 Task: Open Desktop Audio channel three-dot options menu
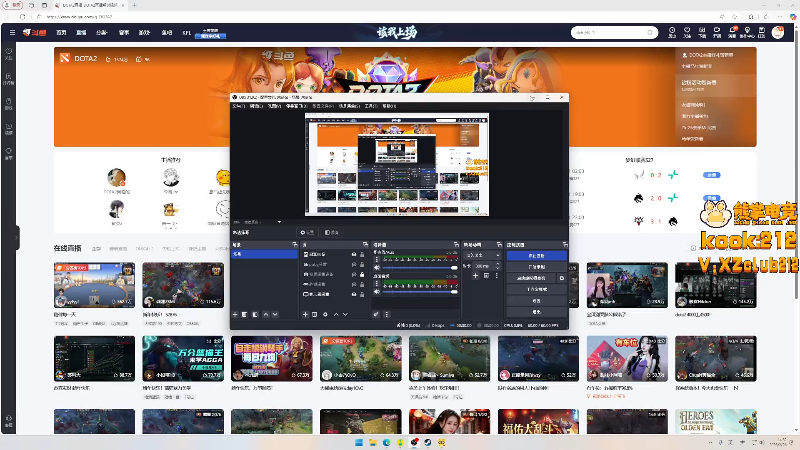tap(377, 284)
